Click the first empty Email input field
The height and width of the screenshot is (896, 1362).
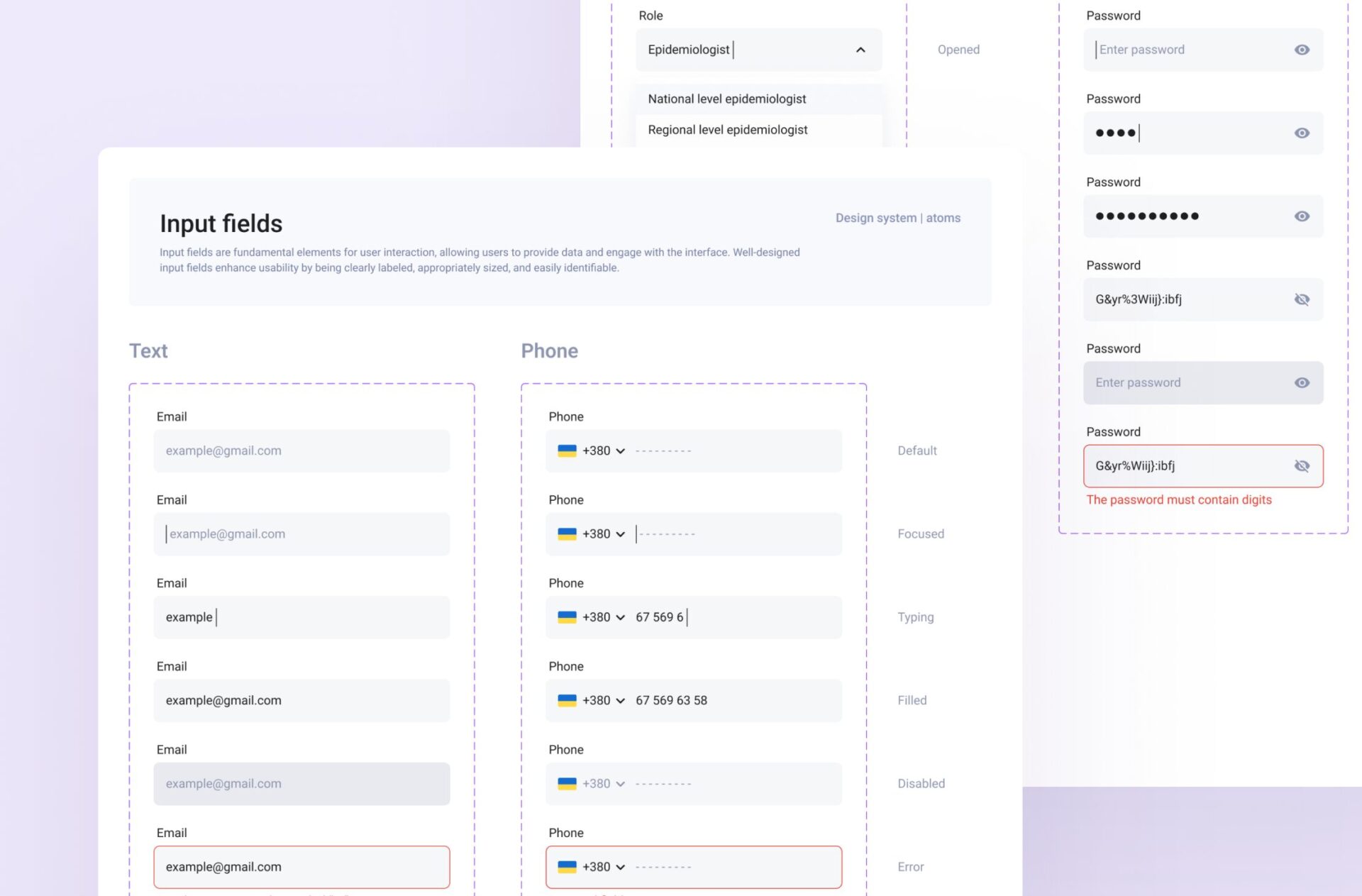(x=301, y=451)
